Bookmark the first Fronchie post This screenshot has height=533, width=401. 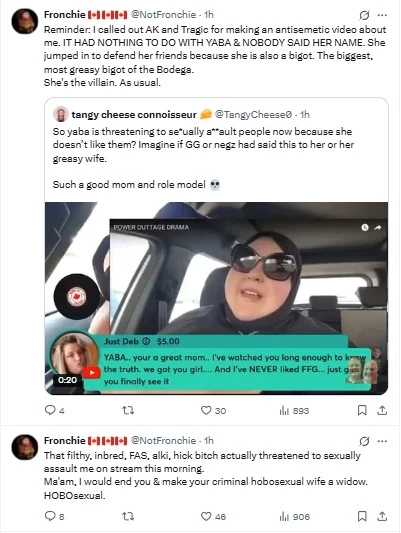click(x=362, y=411)
